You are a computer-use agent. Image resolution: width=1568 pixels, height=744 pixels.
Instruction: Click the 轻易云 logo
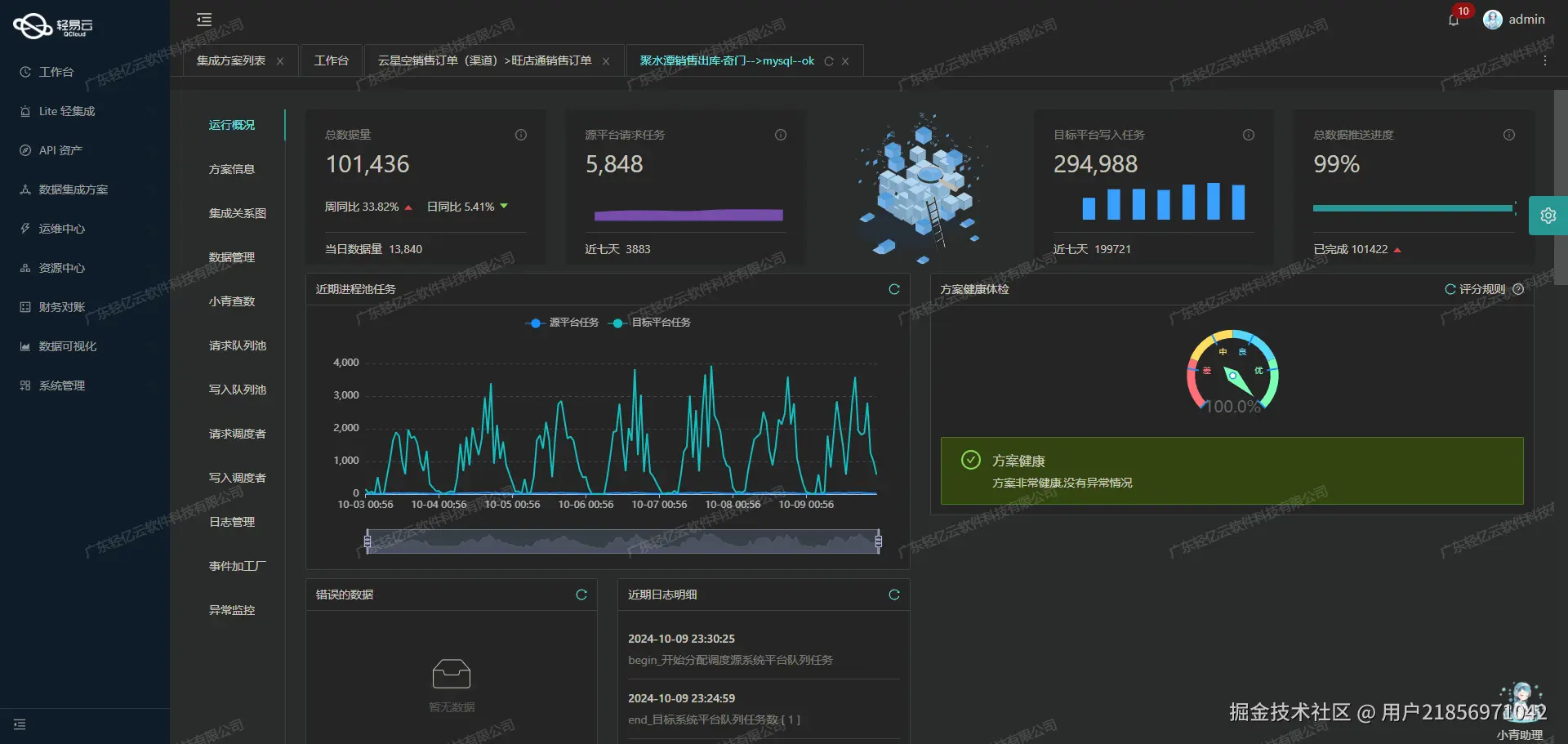point(53,26)
